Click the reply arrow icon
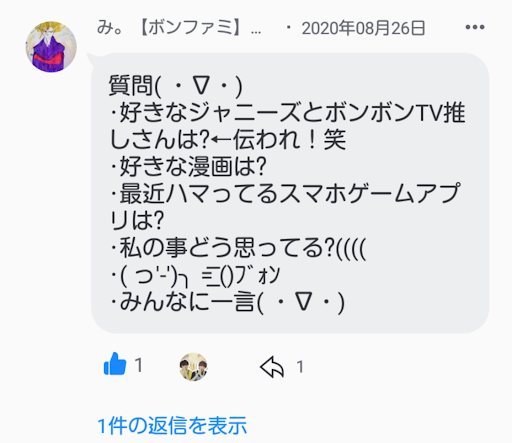This screenshot has width=512, height=443. (272, 367)
